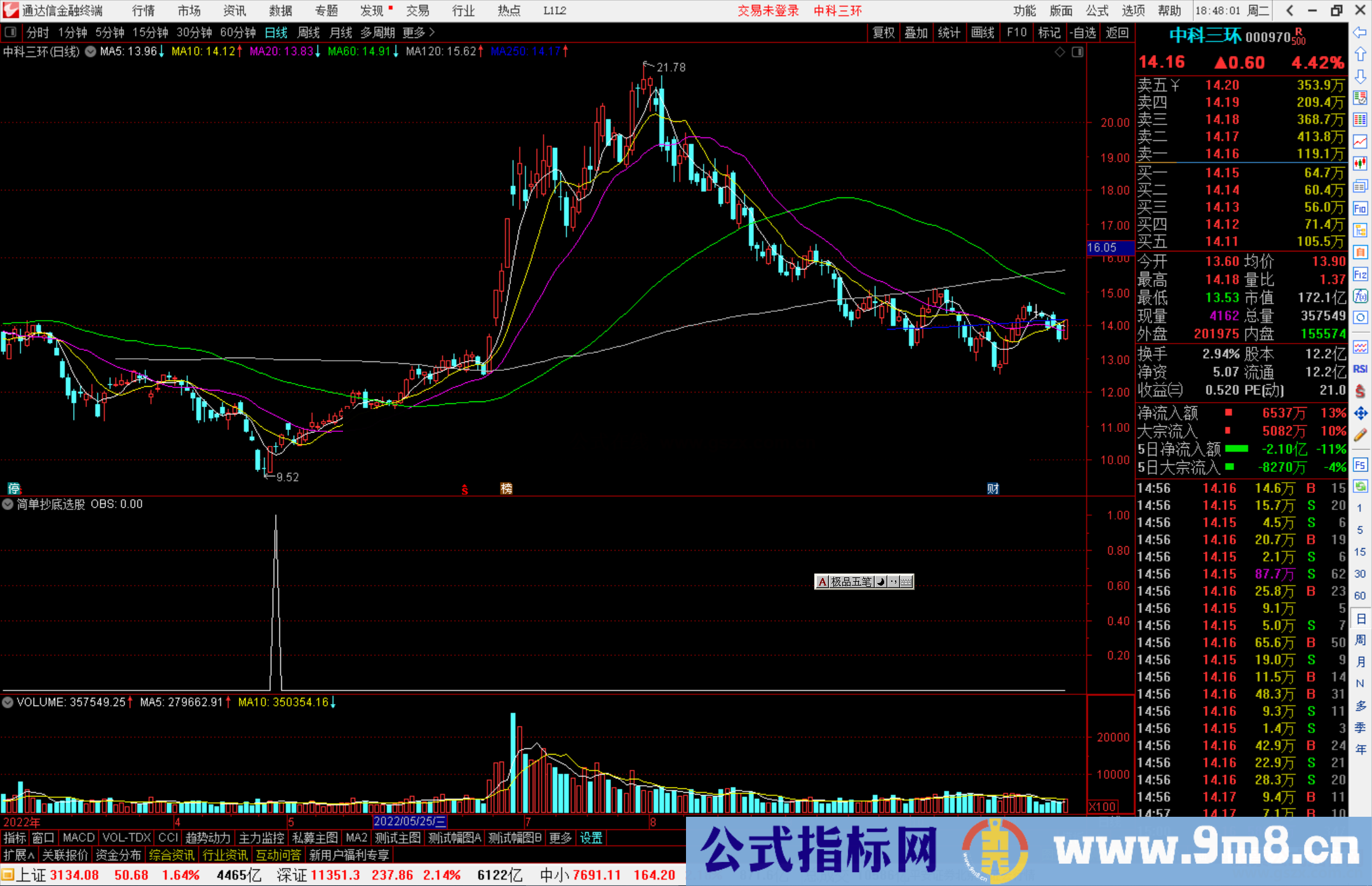Screen dimensions: 1372x886
Task: Click the 2022/05/25 date label
Action: 409,822
